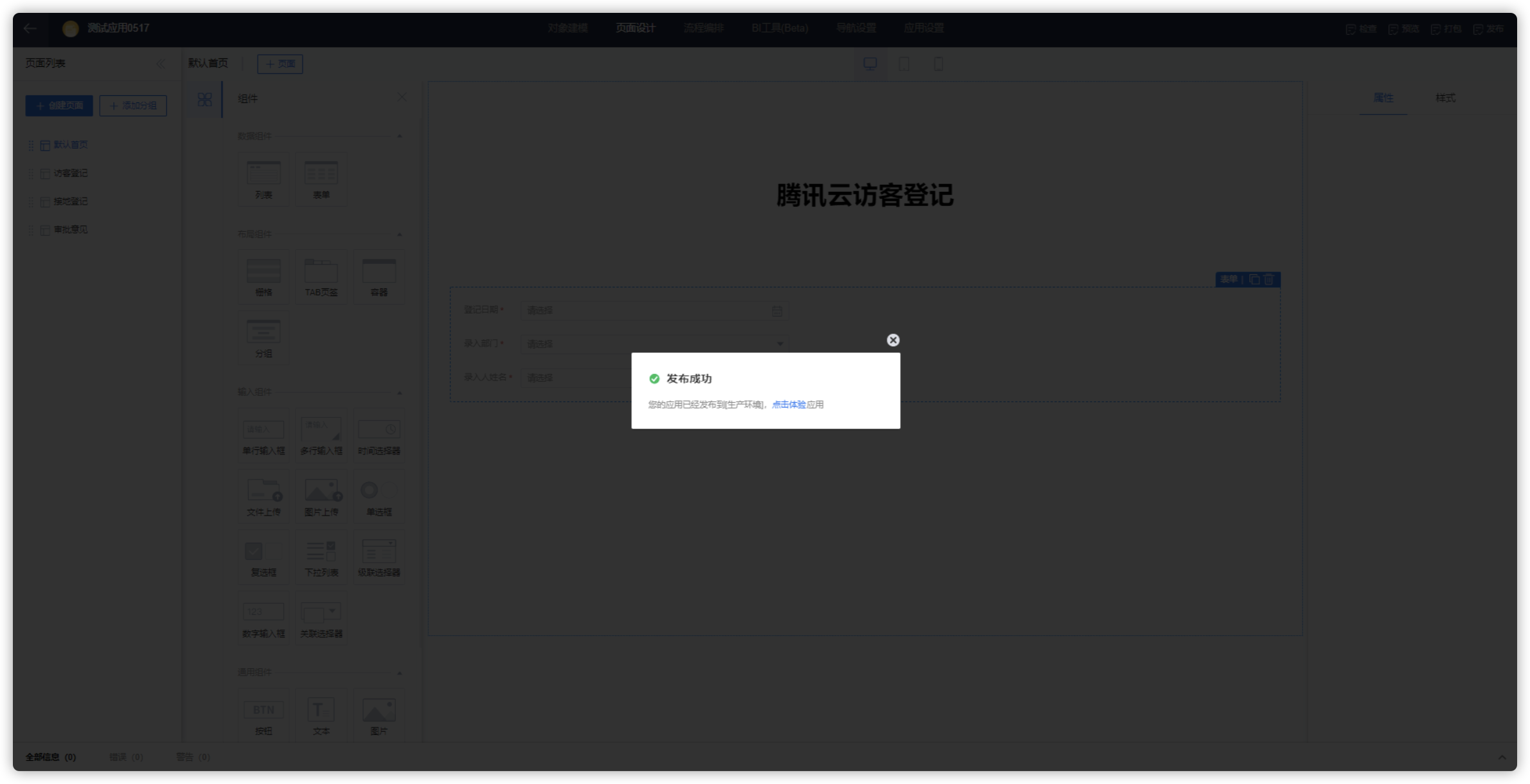Switch to mobile phone preview mode
Image resolution: width=1530 pixels, height=784 pixels.
tap(938, 64)
